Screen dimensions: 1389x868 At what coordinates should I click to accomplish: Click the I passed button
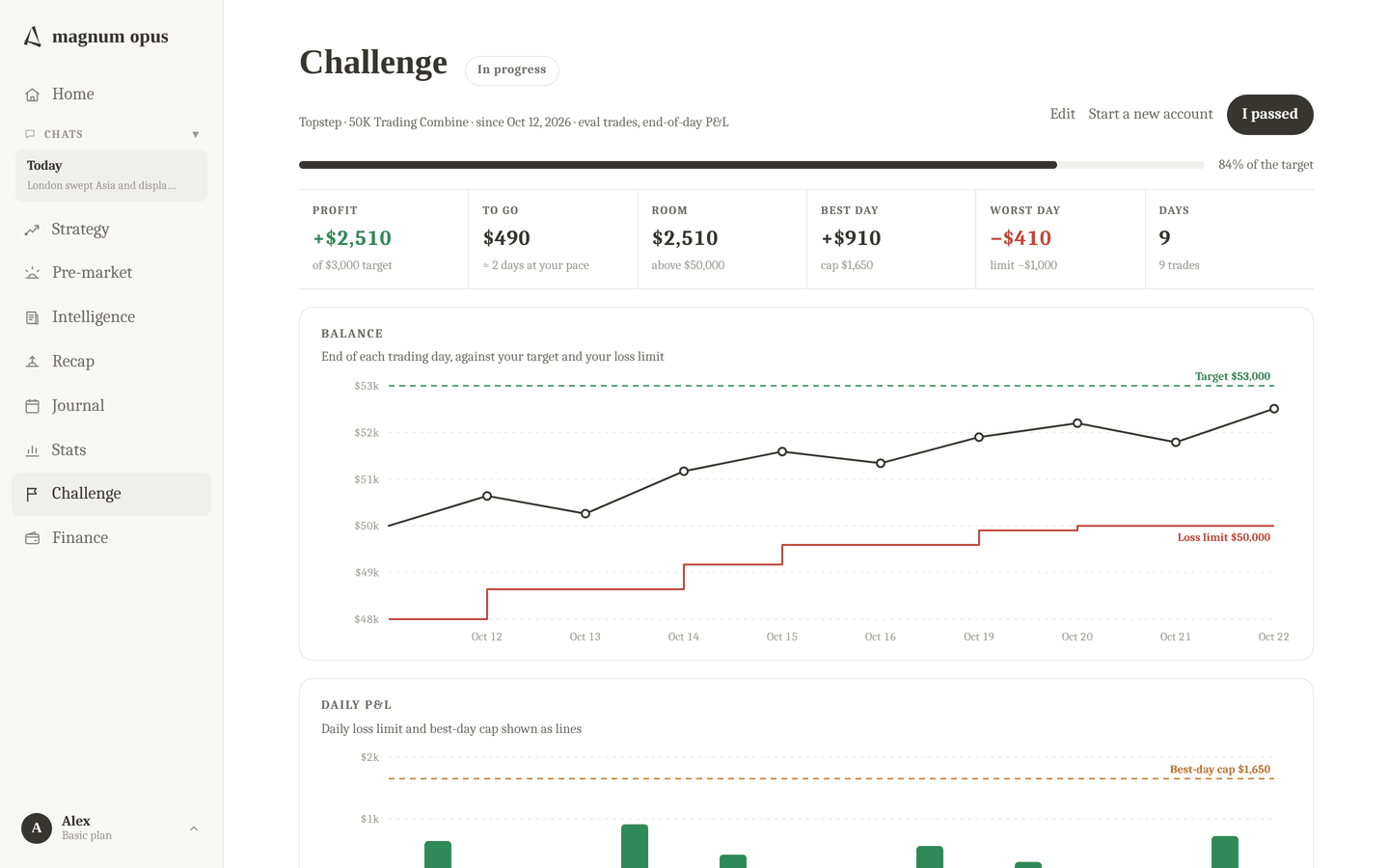1269,114
